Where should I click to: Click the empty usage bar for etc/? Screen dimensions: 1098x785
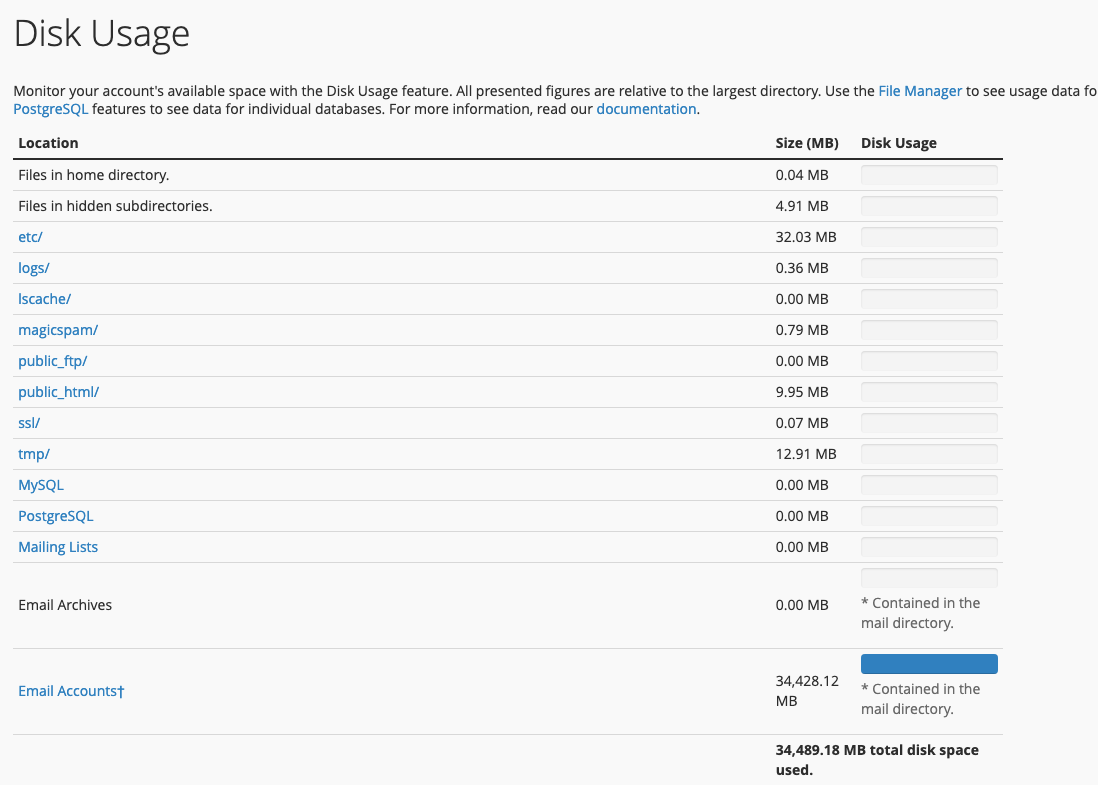coord(929,237)
